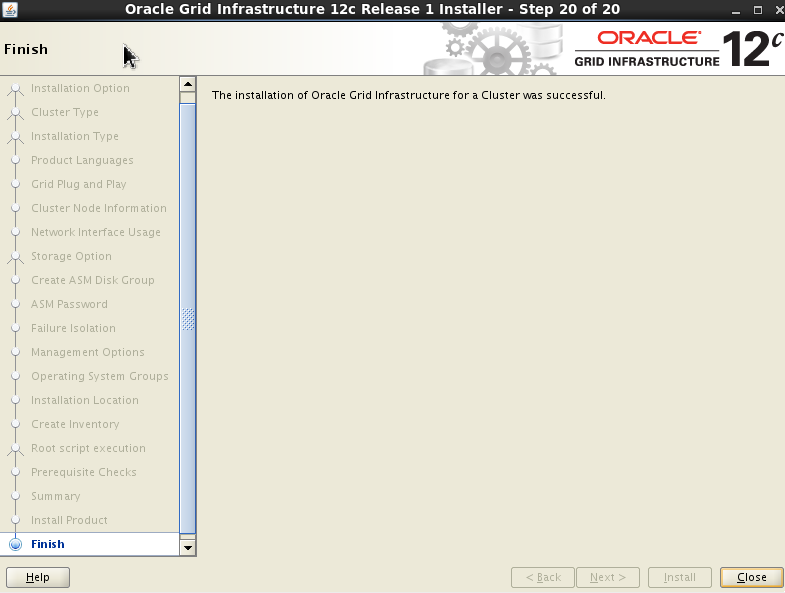
Task: Click the step list scroll down arrow
Action: click(188, 547)
